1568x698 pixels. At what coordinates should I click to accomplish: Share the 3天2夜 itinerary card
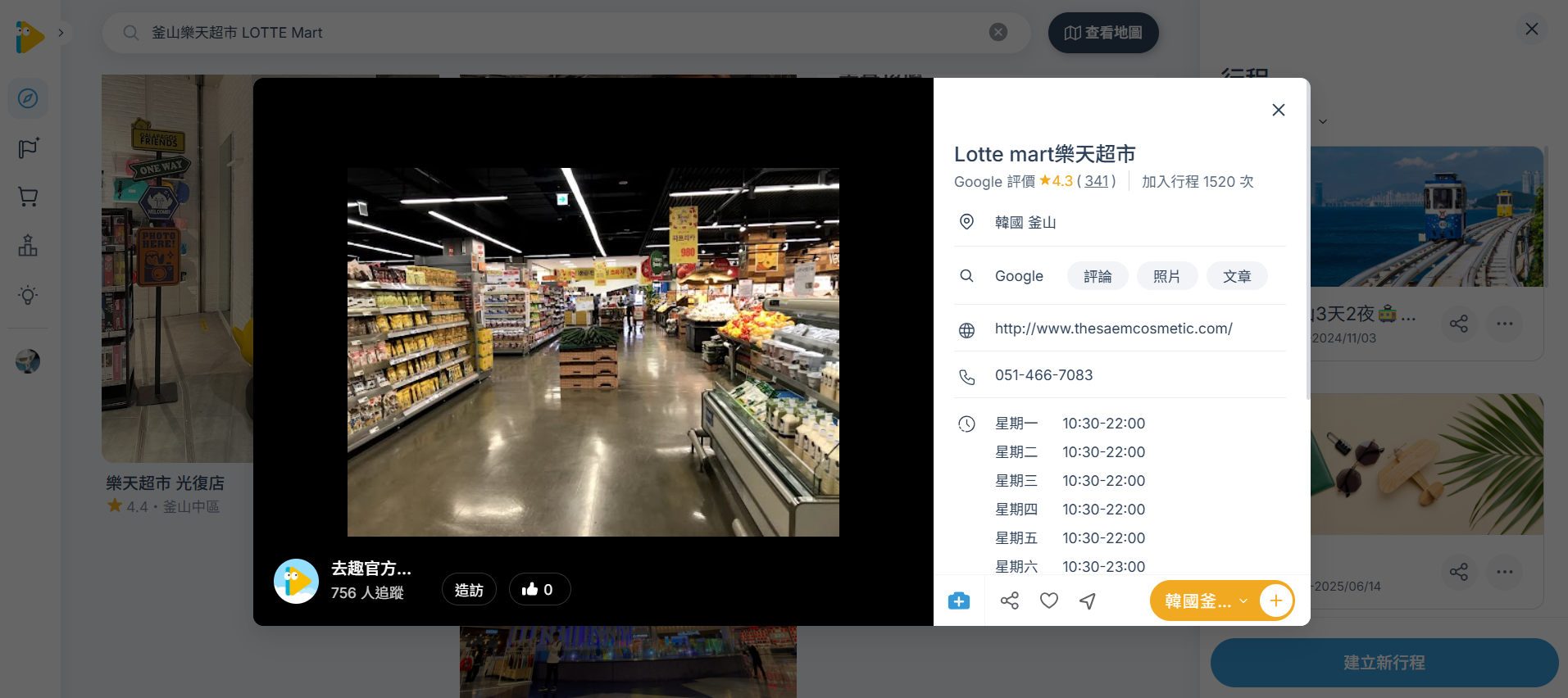click(x=1459, y=324)
